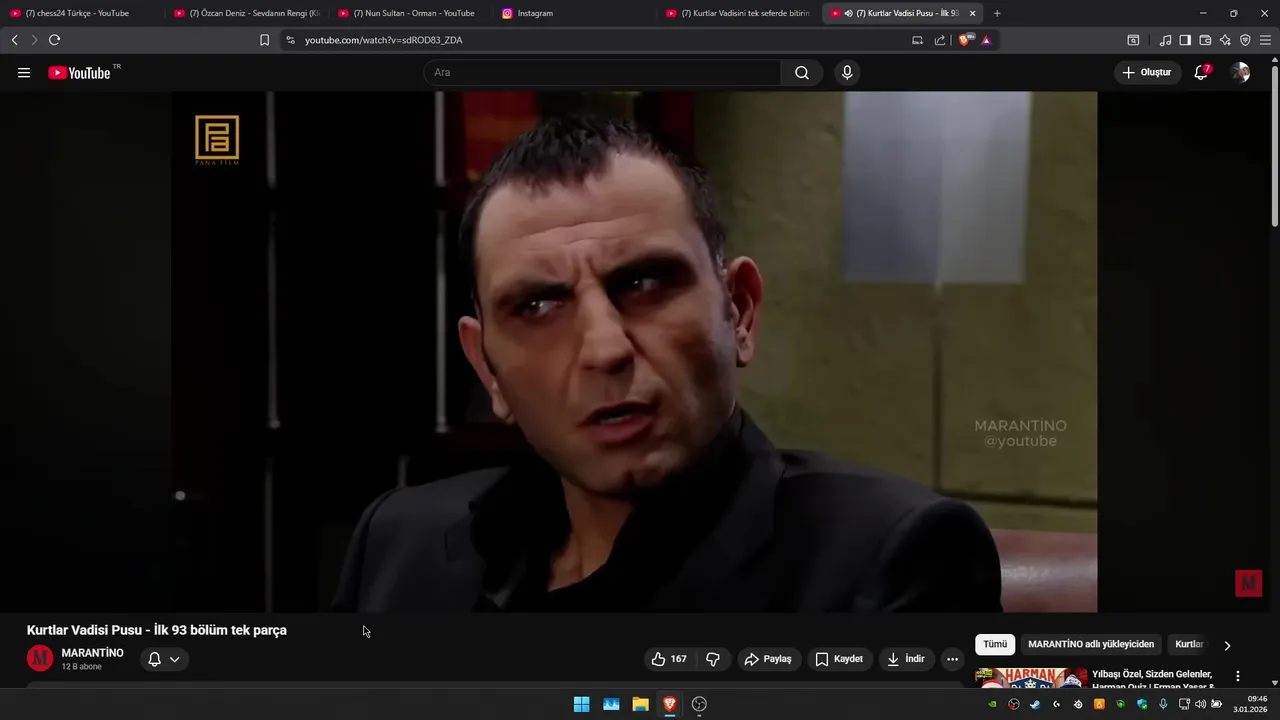Screen dimensions: 1280x720
Task: Open Harman Quiz recommended video thumbnail
Action: pyautogui.click(x=1031, y=678)
